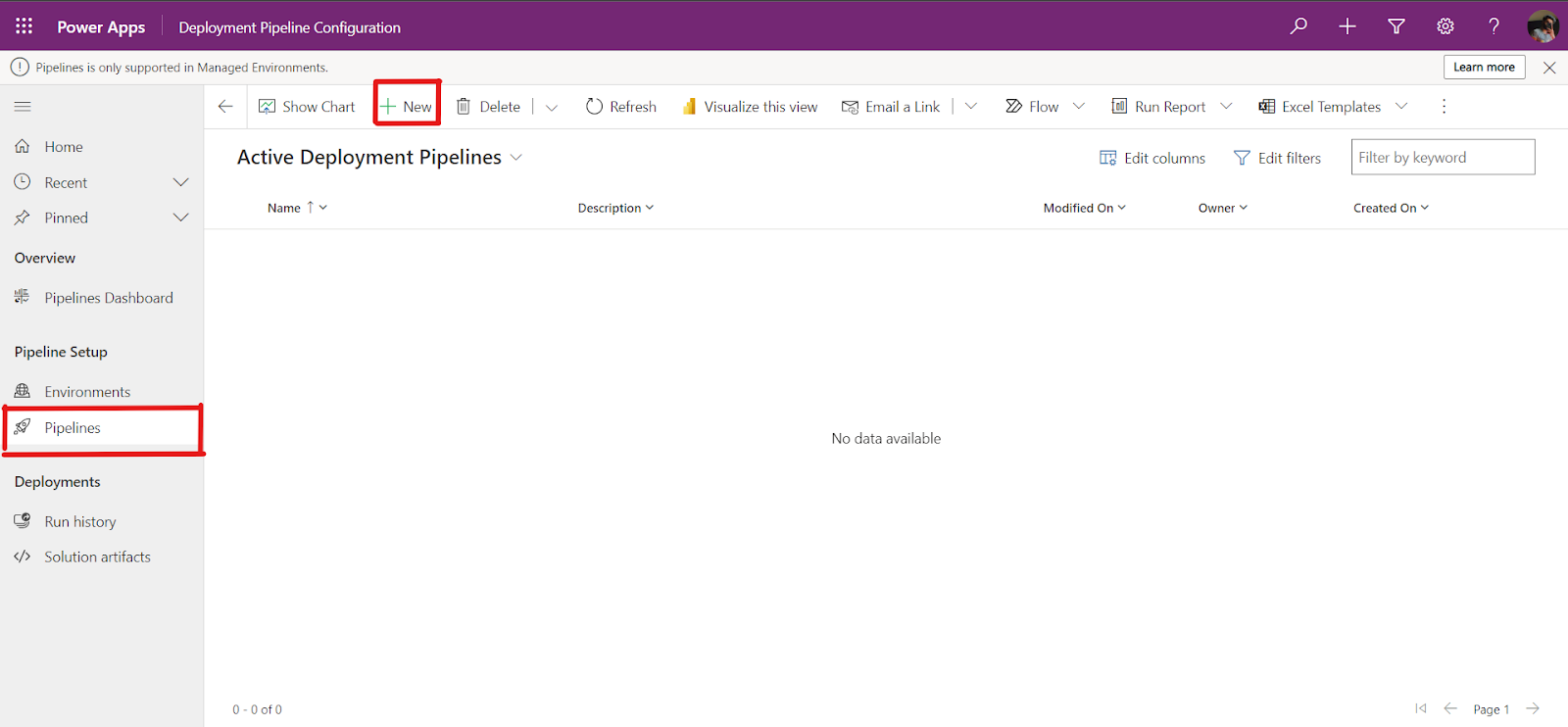Click the Delete command

pos(488,107)
